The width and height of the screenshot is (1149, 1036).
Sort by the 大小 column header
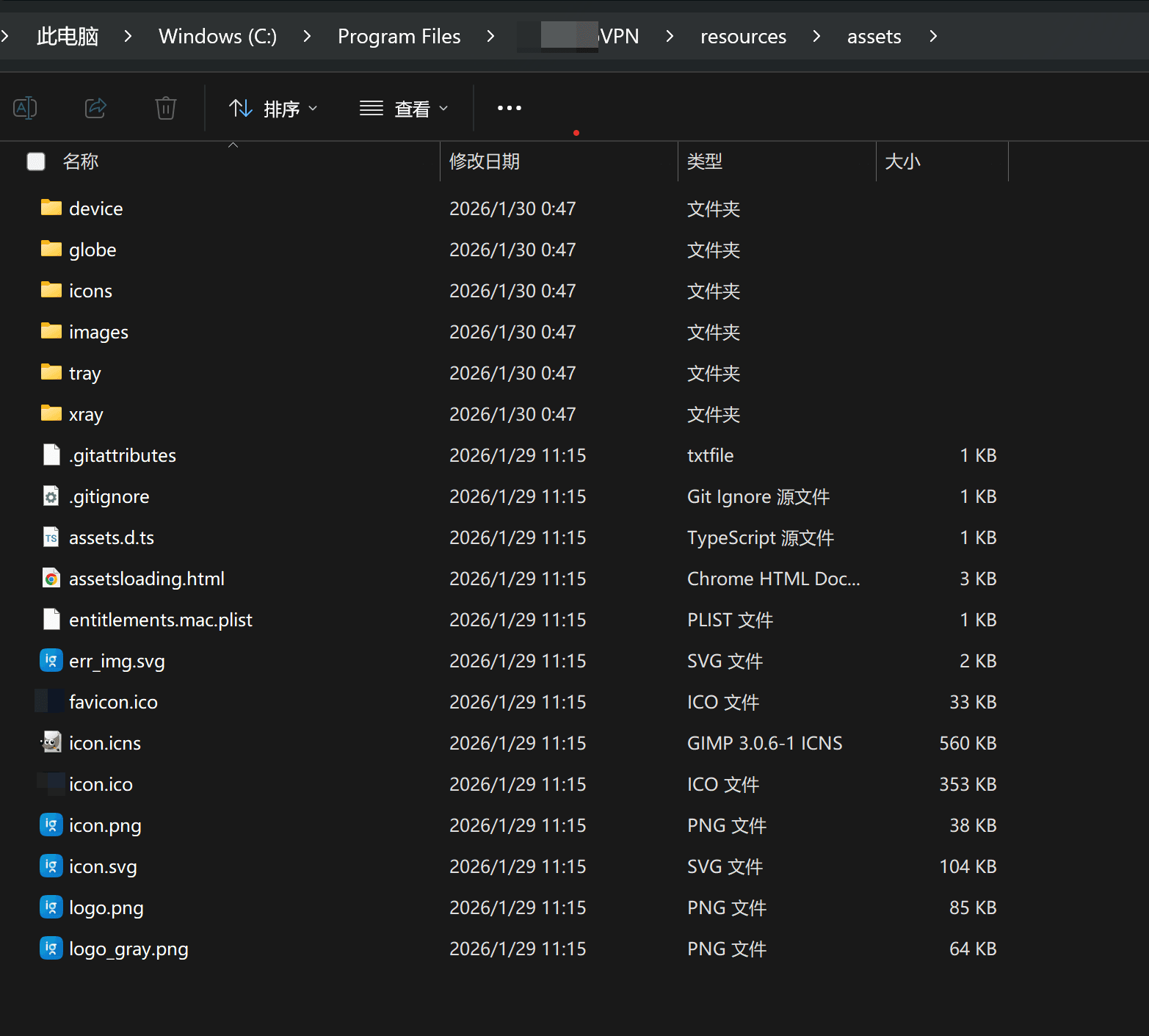pyautogui.click(x=902, y=162)
